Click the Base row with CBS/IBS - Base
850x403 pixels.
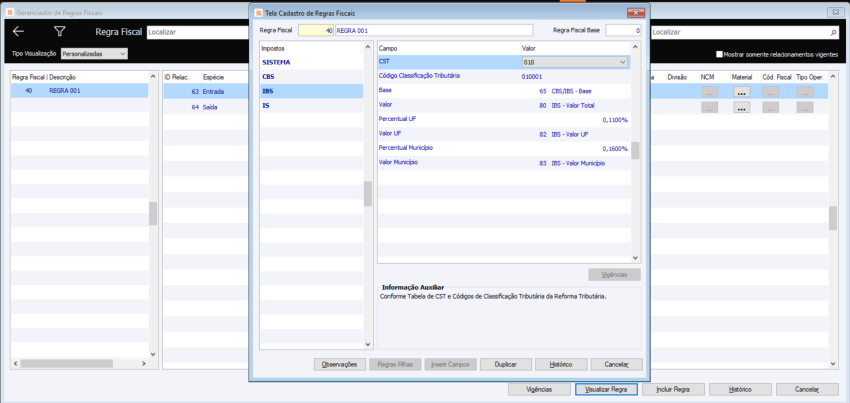coord(504,91)
